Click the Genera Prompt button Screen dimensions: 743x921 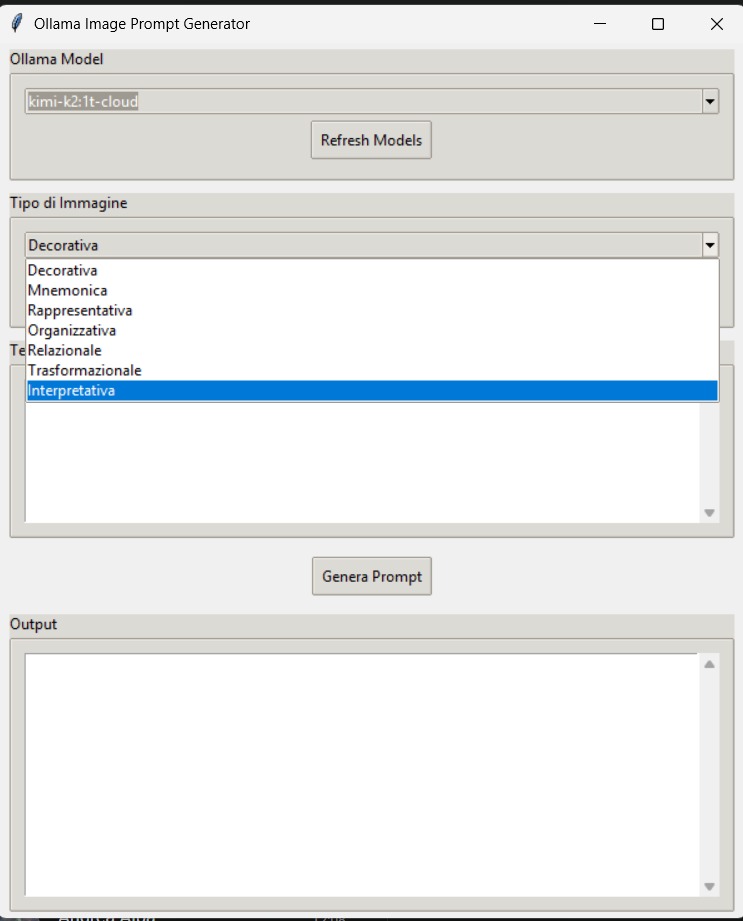371,576
